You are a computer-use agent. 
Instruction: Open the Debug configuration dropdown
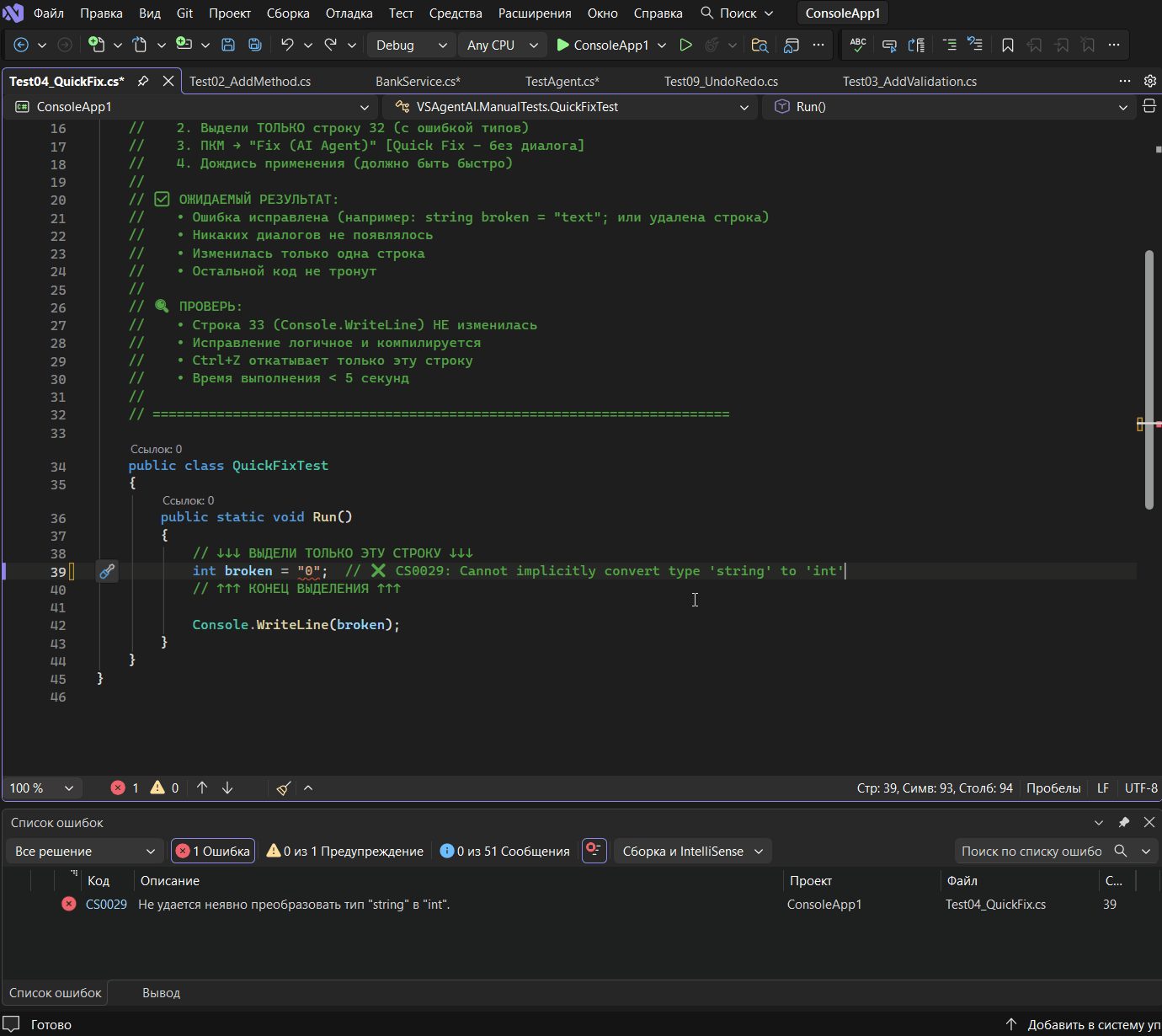tap(411, 45)
